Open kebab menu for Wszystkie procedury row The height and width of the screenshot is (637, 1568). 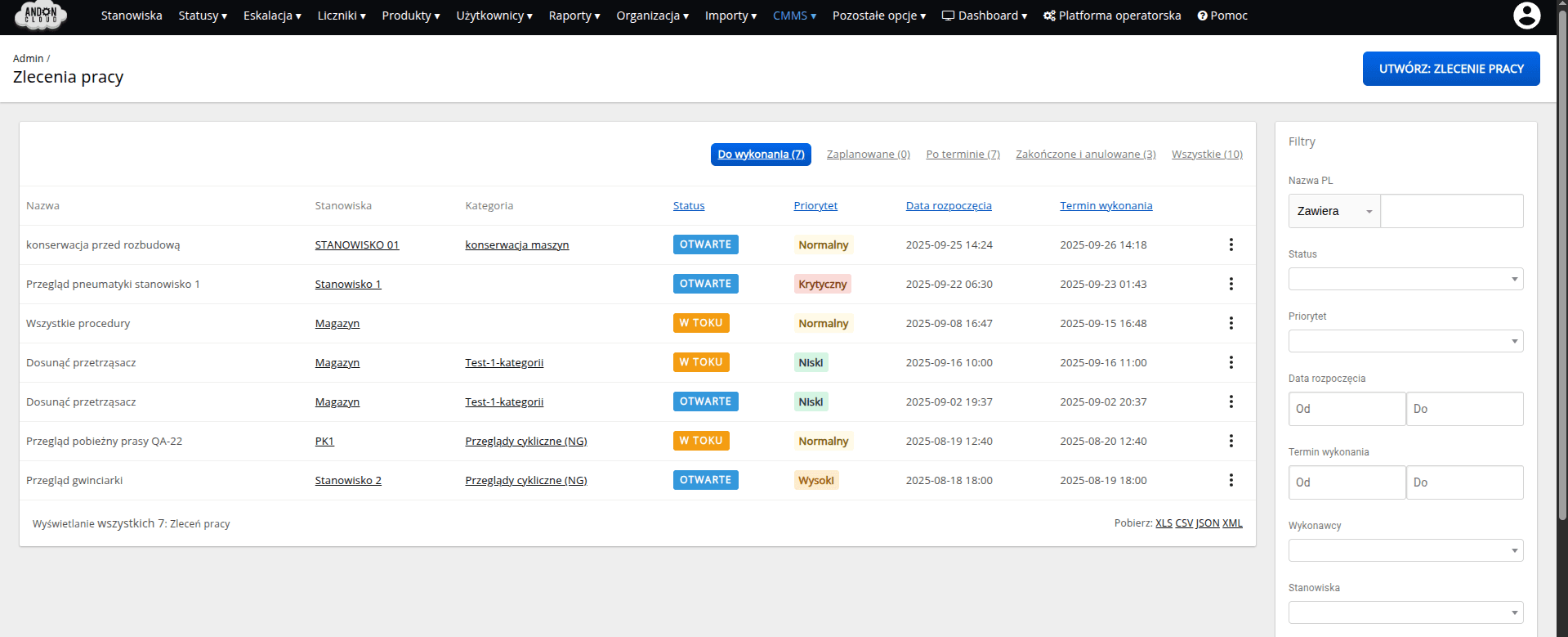[1231, 323]
